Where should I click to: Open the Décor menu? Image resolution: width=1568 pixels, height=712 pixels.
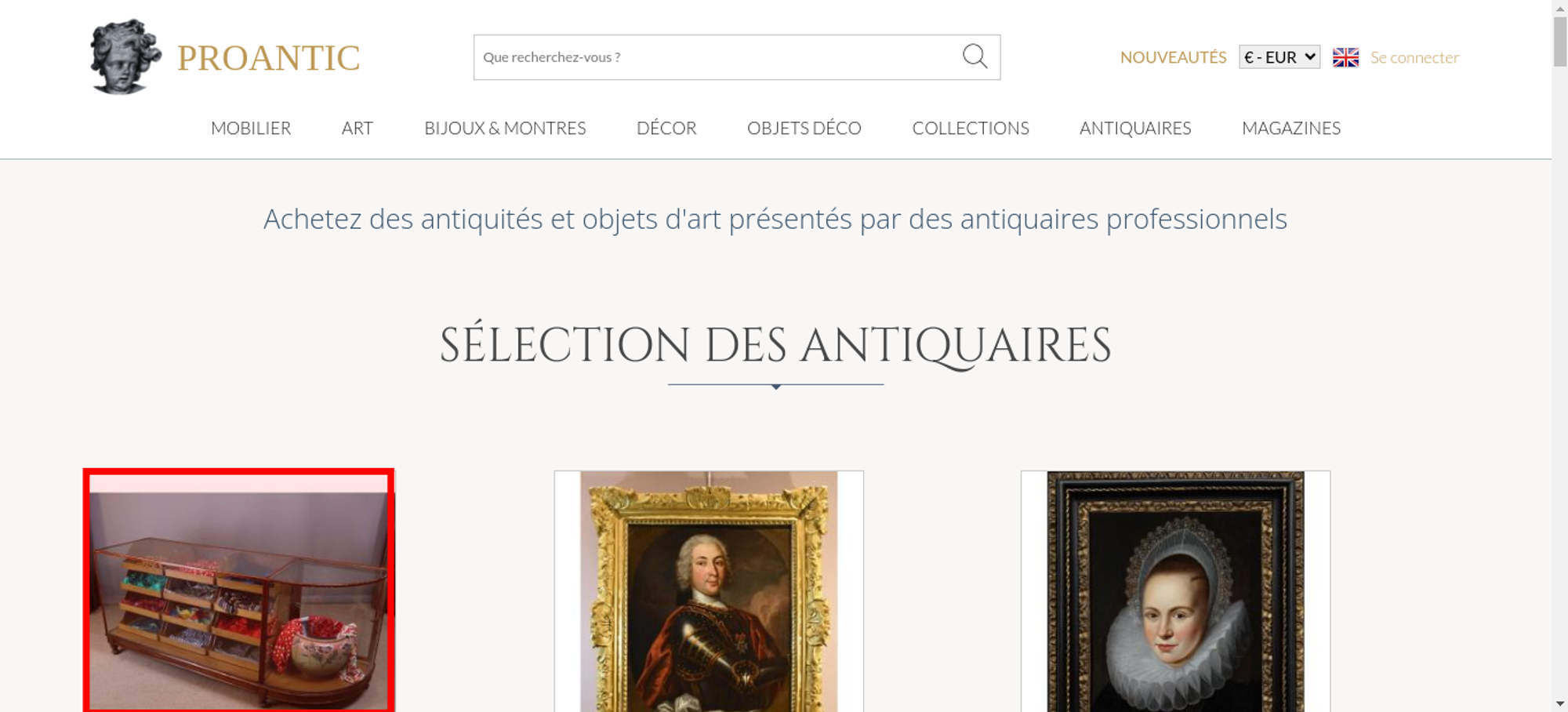click(666, 128)
